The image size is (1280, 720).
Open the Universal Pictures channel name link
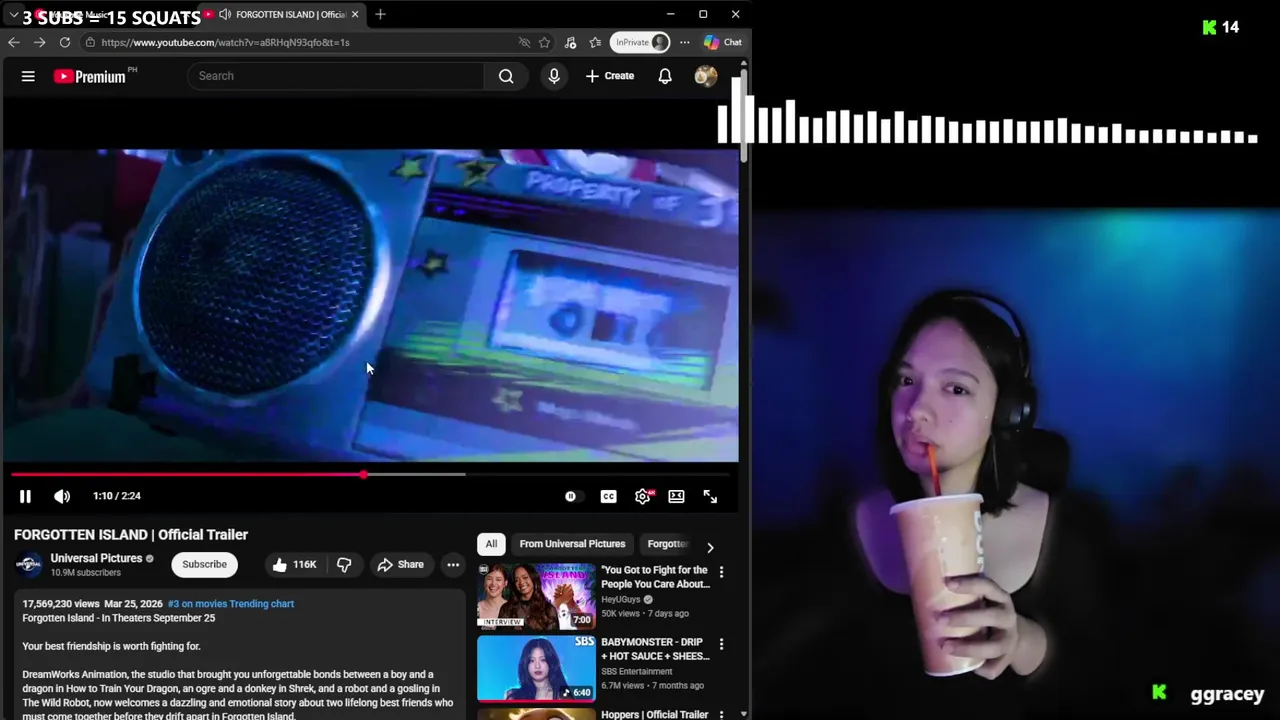(x=96, y=558)
